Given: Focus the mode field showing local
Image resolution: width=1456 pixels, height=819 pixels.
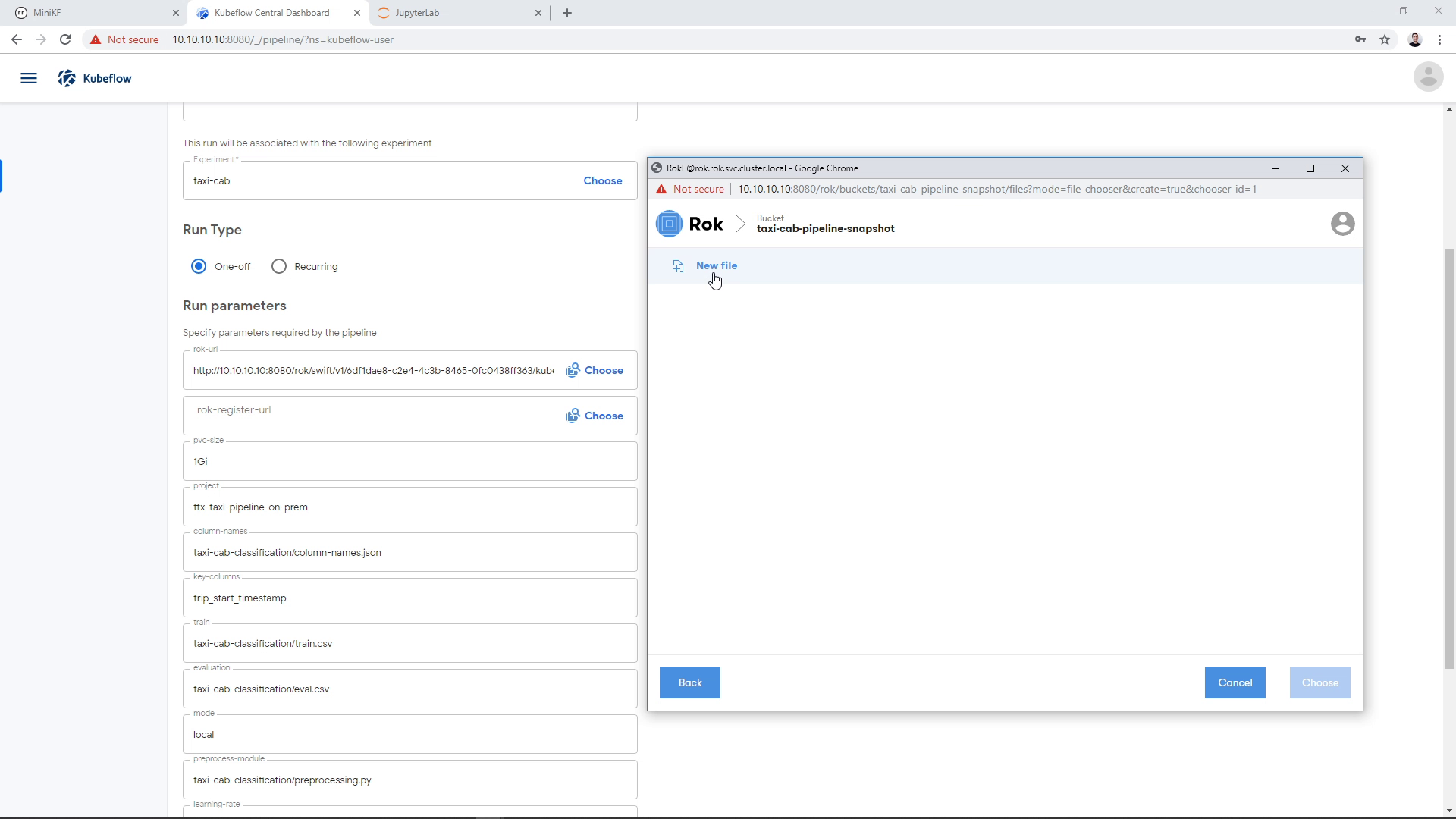Looking at the screenshot, I should click(409, 734).
